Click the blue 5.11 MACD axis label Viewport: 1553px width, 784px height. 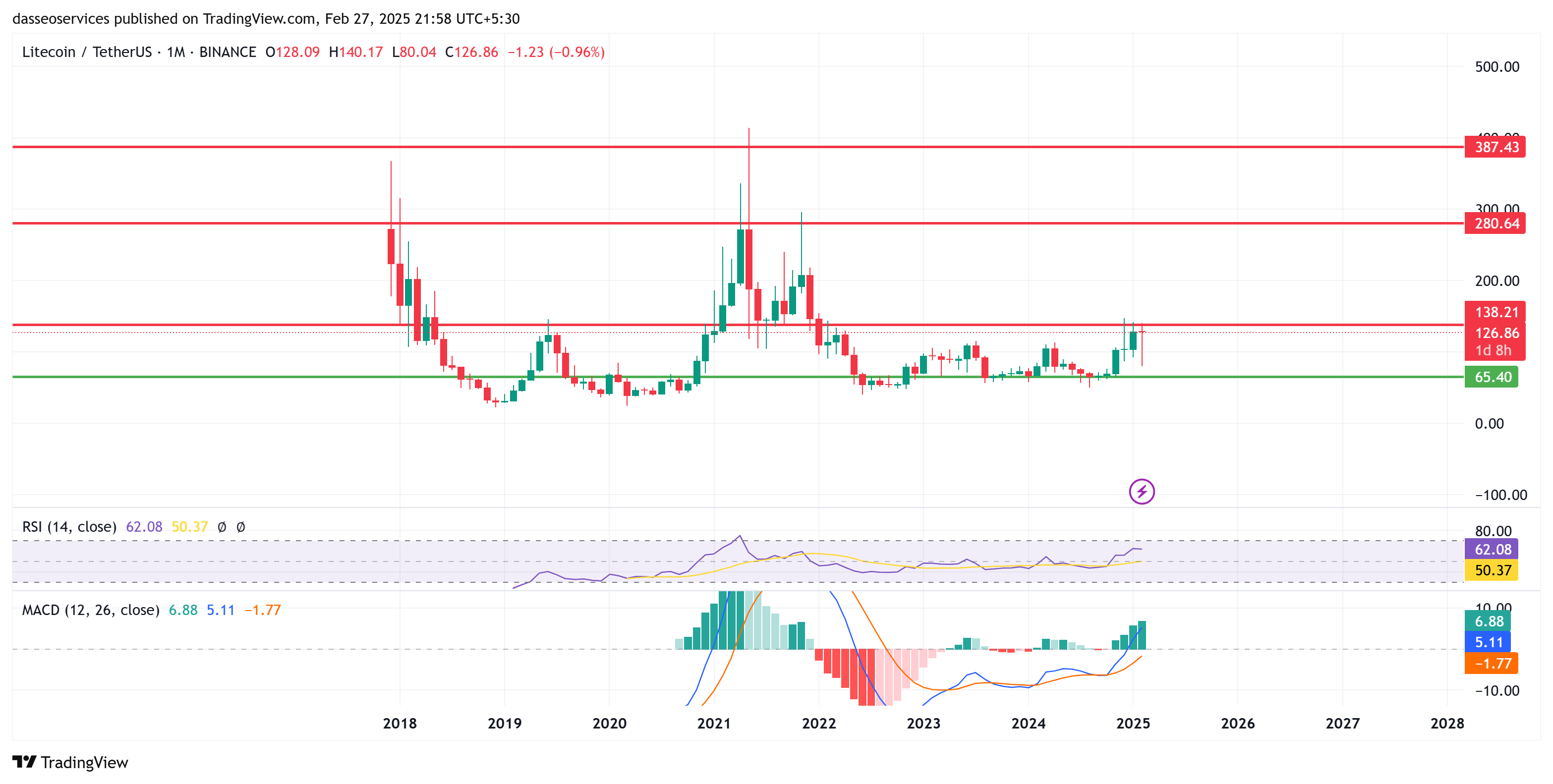pyautogui.click(x=1487, y=642)
